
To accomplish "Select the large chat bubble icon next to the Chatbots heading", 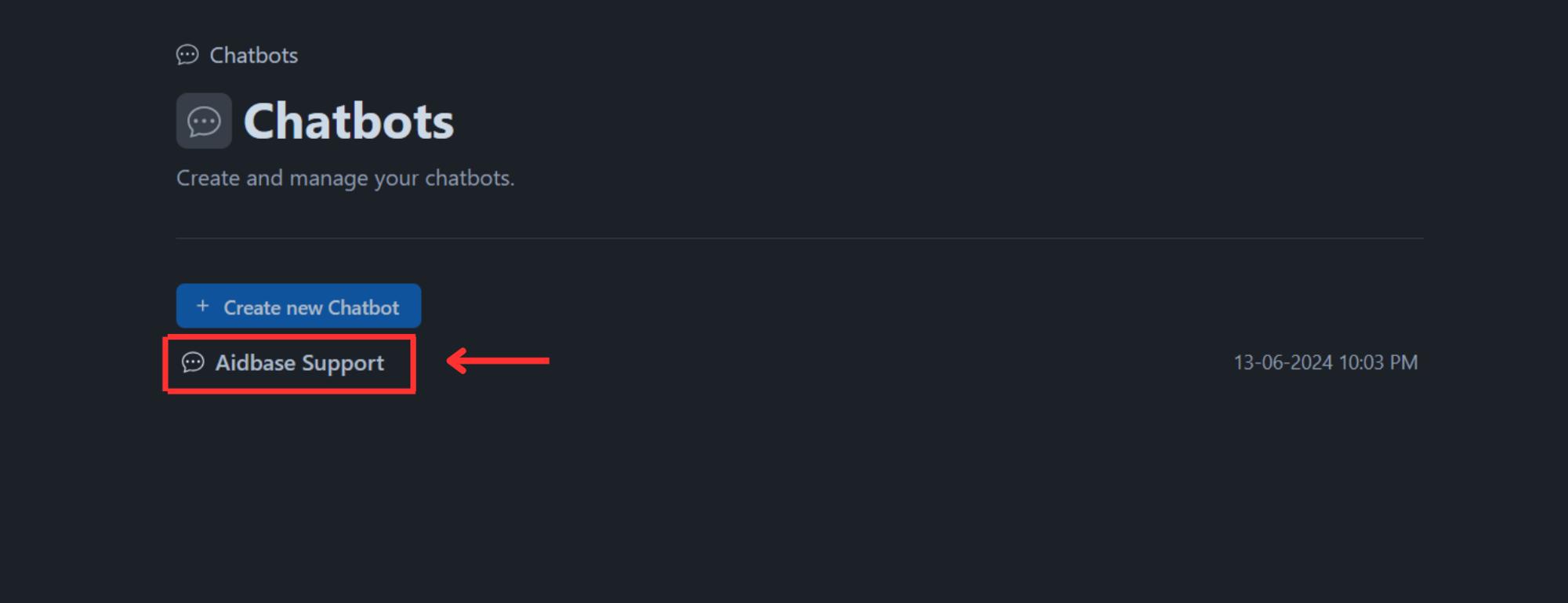I will (x=204, y=121).
